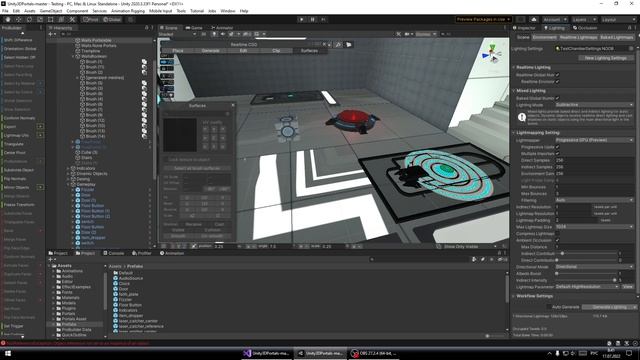Toggle Baked Global Illumination checkbox

(x=558, y=98)
